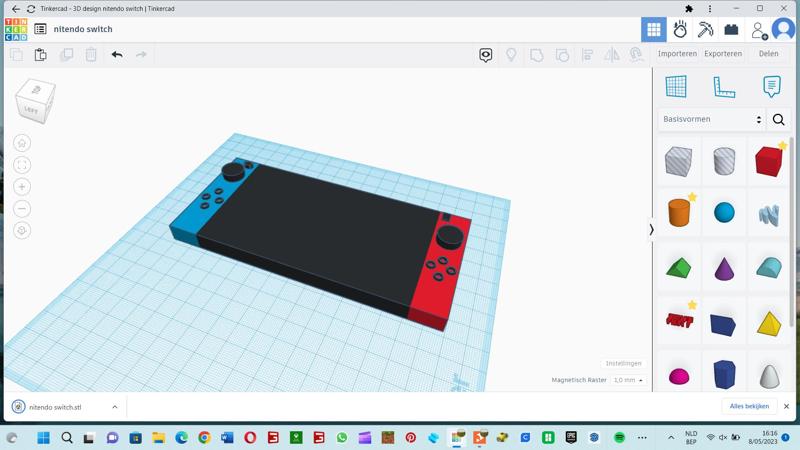Select the ruler tool
800x450 pixels.
click(x=724, y=87)
